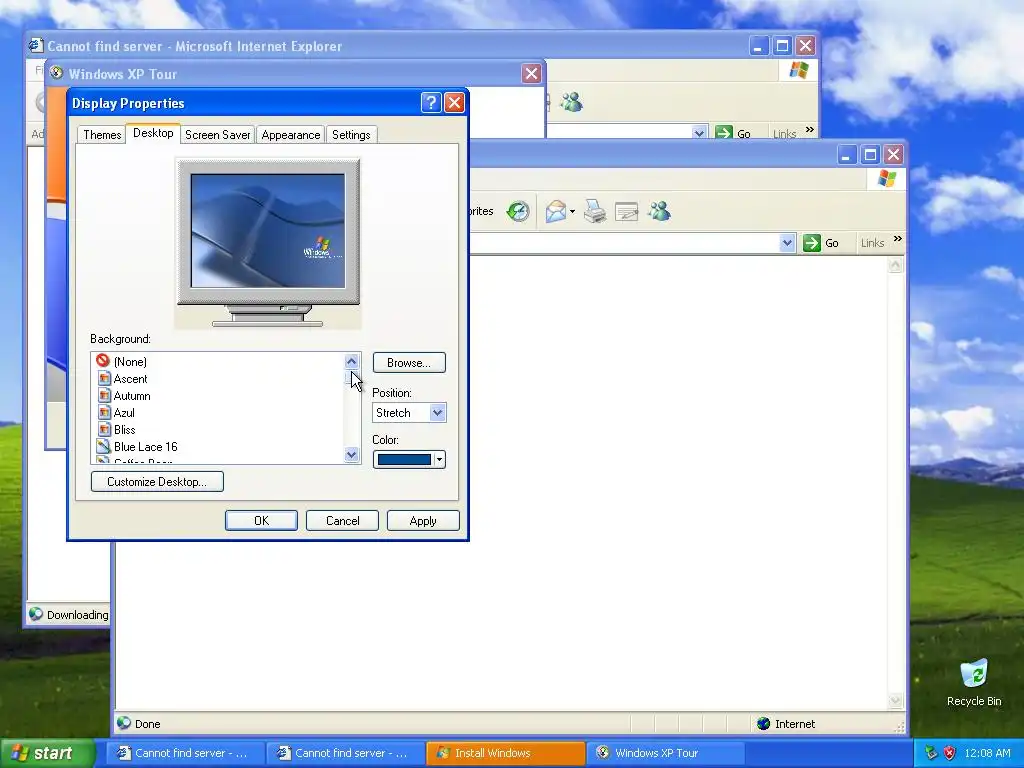Open the Screen Saver tab
This screenshot has width=1024, height=768.
pos(217,135)
